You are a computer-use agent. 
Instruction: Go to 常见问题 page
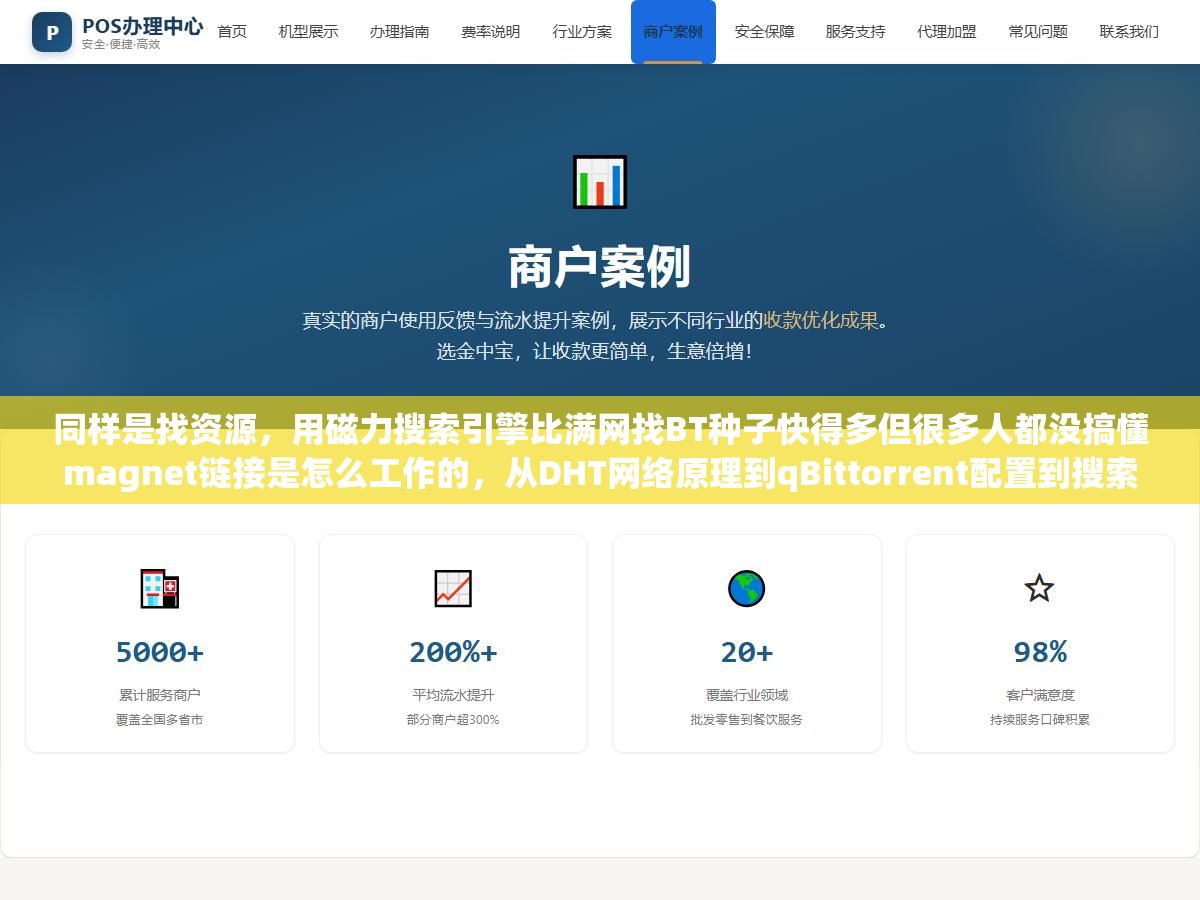[1038, 32]
